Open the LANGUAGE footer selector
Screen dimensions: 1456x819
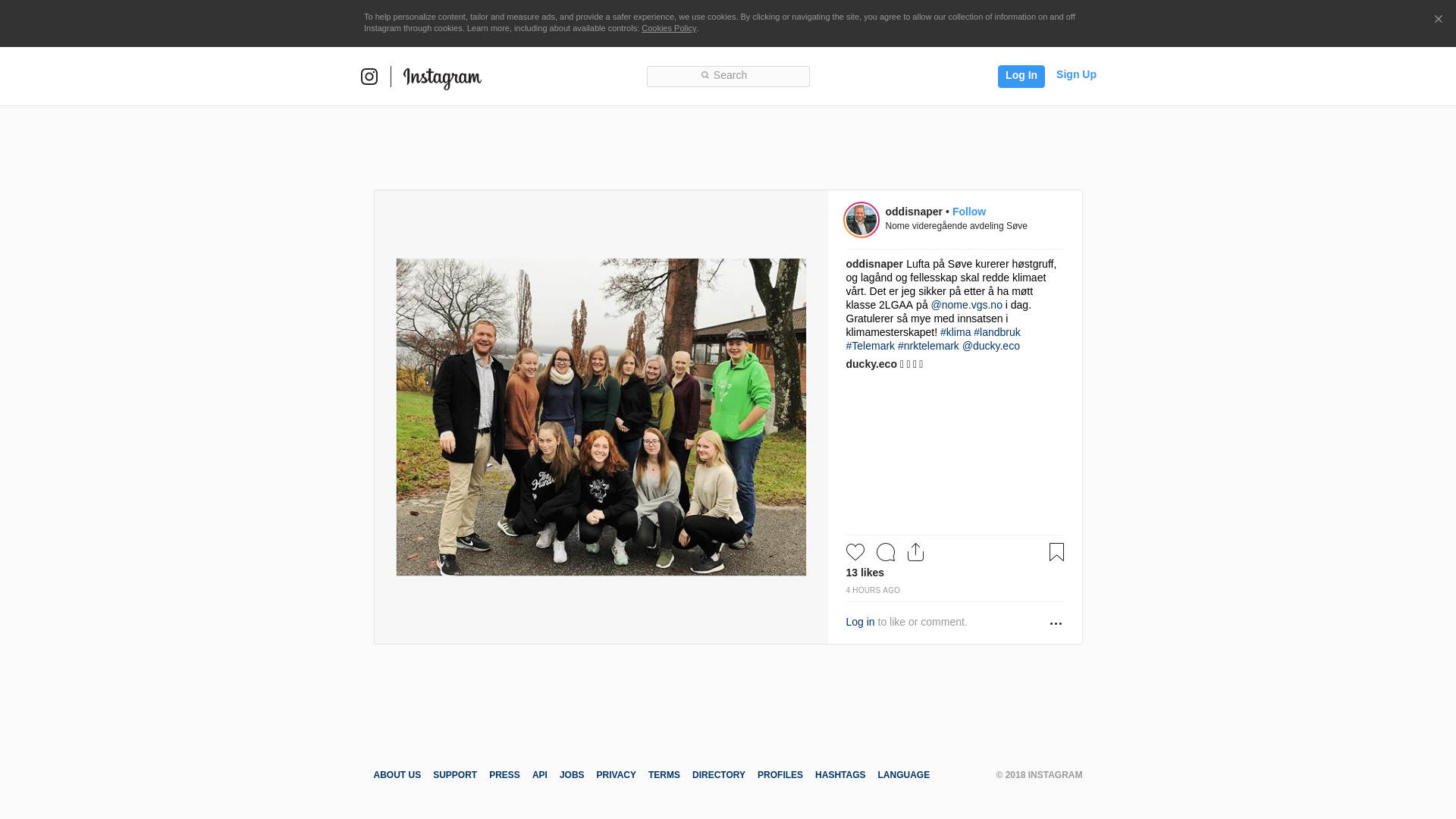pyautogui.click(x=904, y=775)
